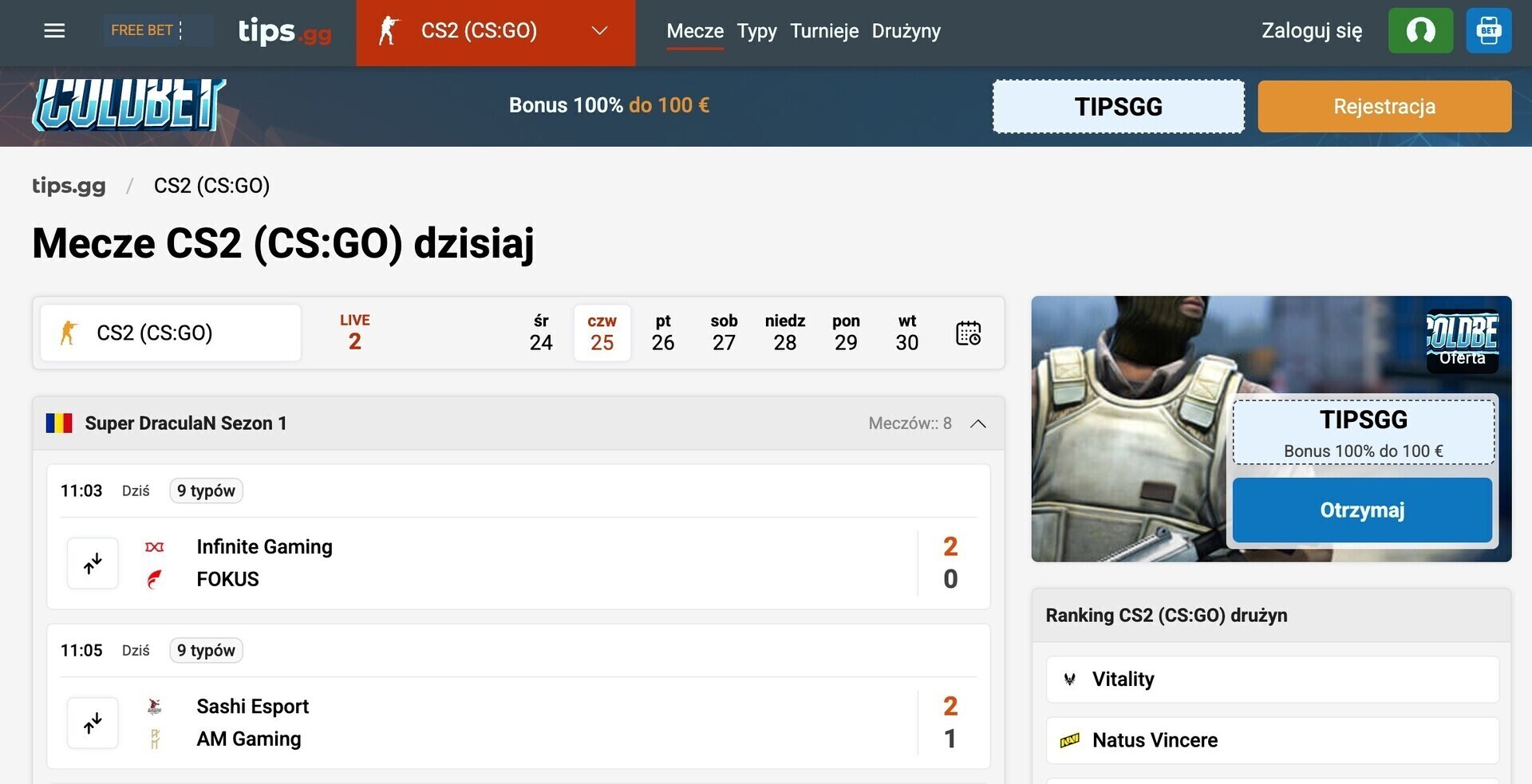Click Zaloguj się to log in

coord(1312,31)
